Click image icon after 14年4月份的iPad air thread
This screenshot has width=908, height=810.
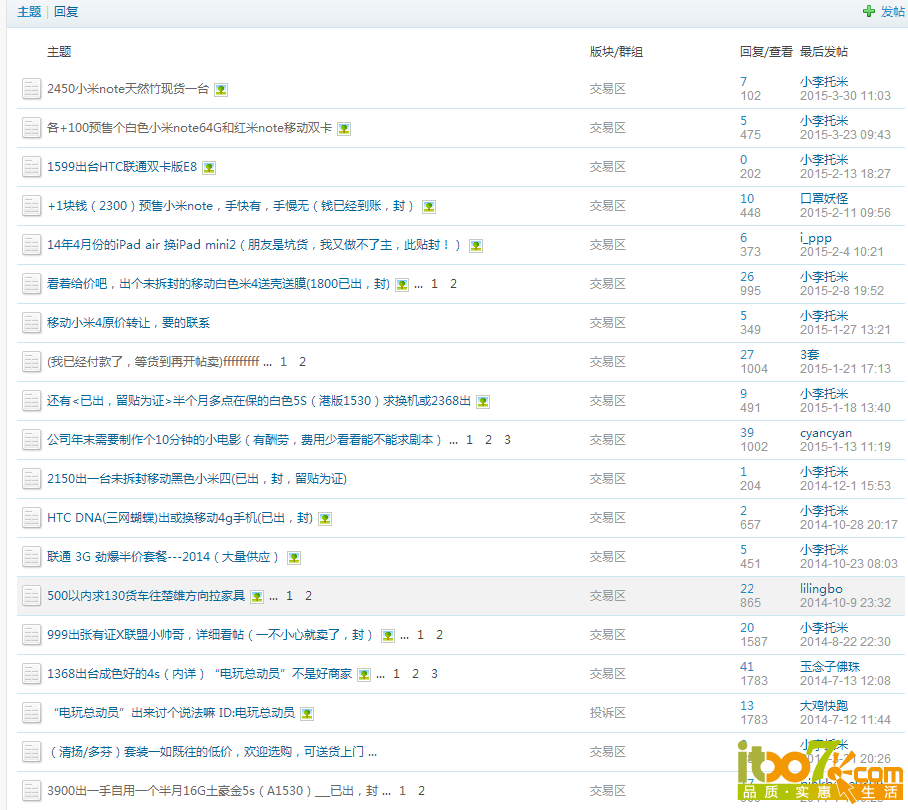[x=475, y=245]
